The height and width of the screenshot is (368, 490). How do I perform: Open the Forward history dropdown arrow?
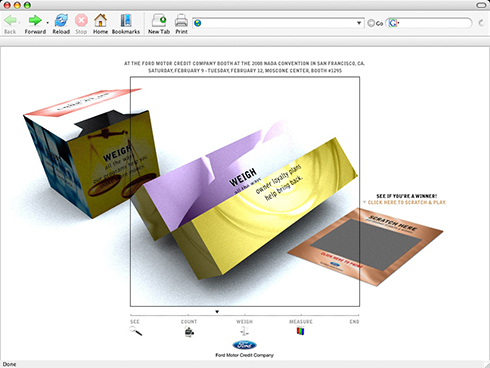pos(47,23)
